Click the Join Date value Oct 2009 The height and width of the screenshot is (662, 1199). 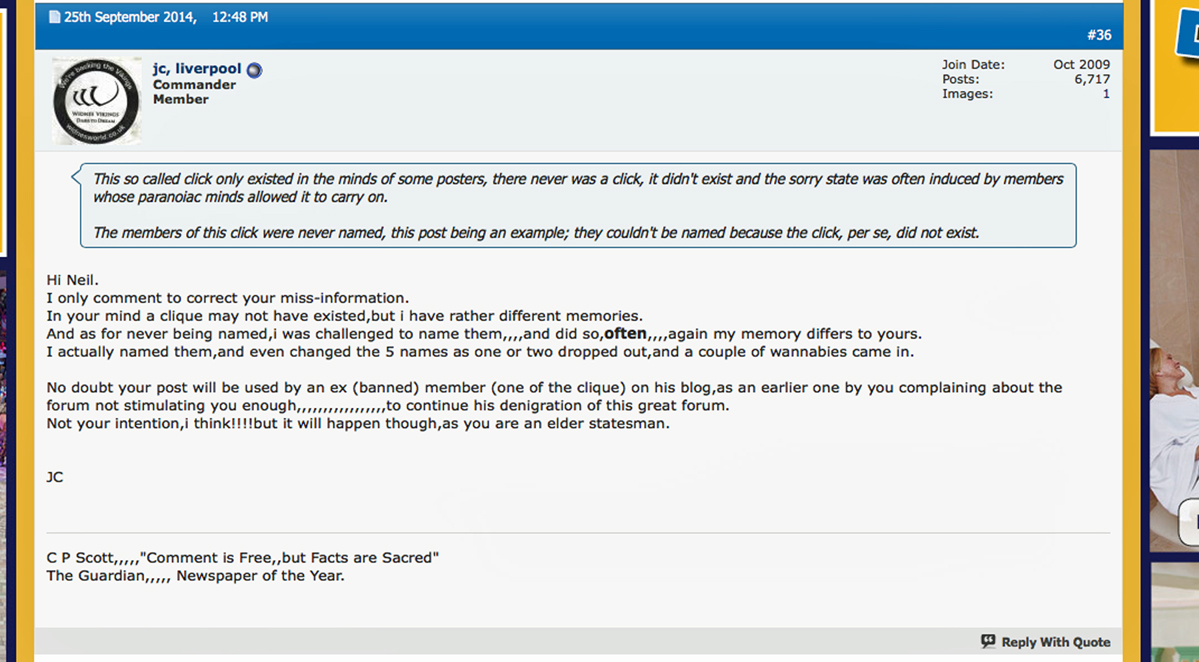point(1081,65)
